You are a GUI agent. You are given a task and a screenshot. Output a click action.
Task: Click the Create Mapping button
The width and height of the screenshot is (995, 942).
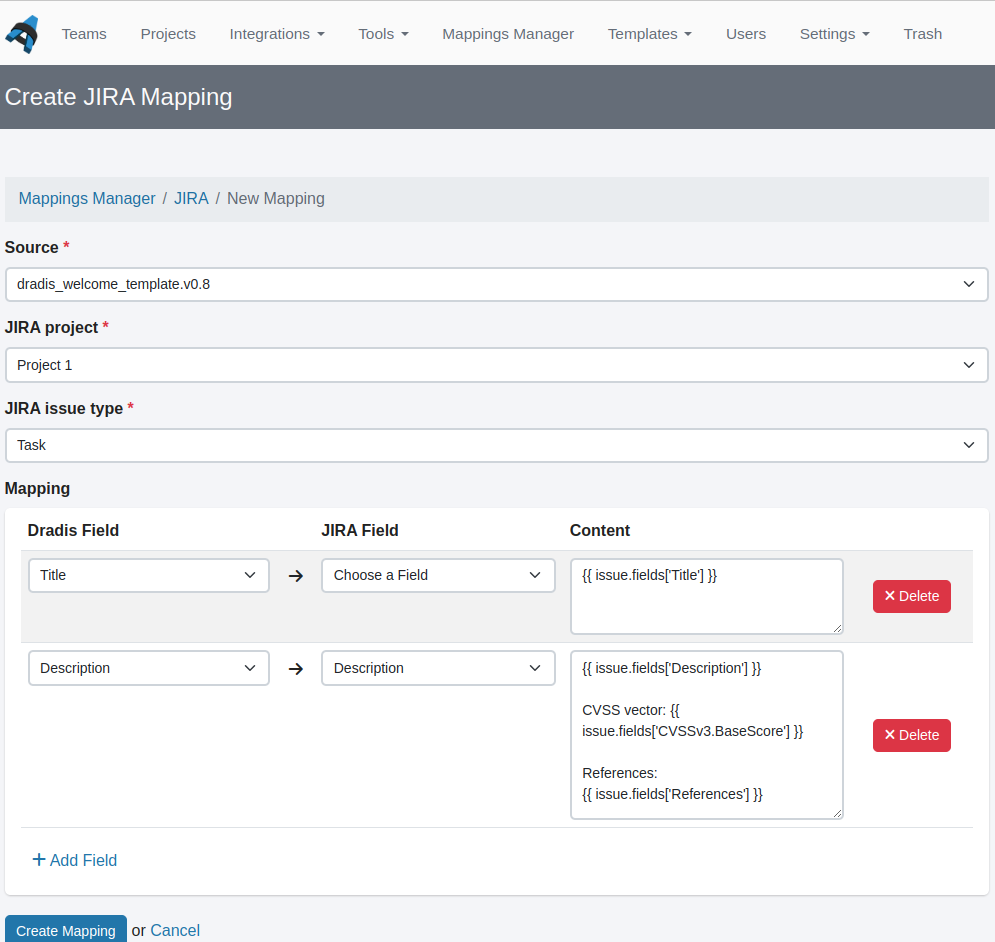pos(65,930)
